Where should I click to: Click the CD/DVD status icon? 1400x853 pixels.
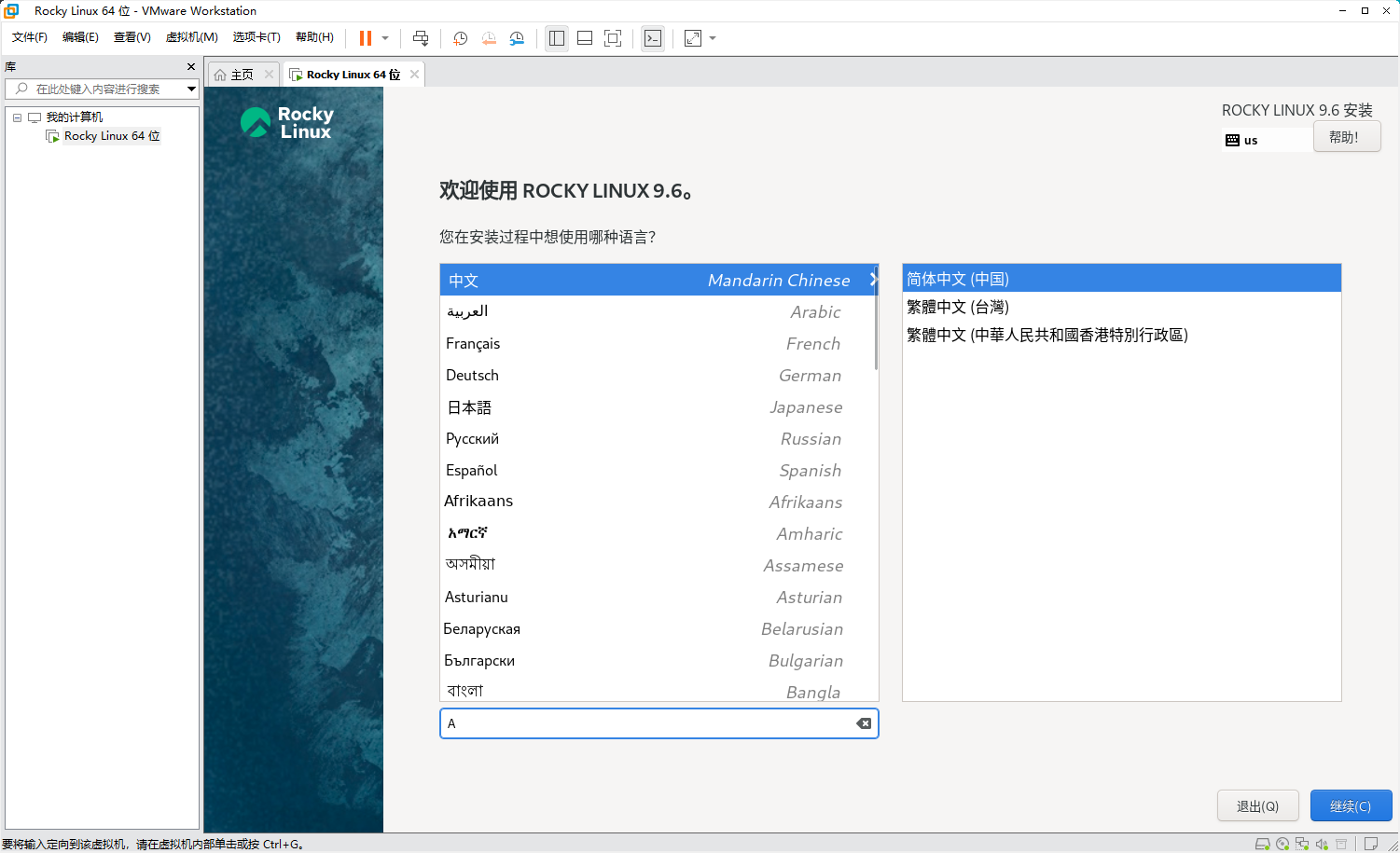1282,844
